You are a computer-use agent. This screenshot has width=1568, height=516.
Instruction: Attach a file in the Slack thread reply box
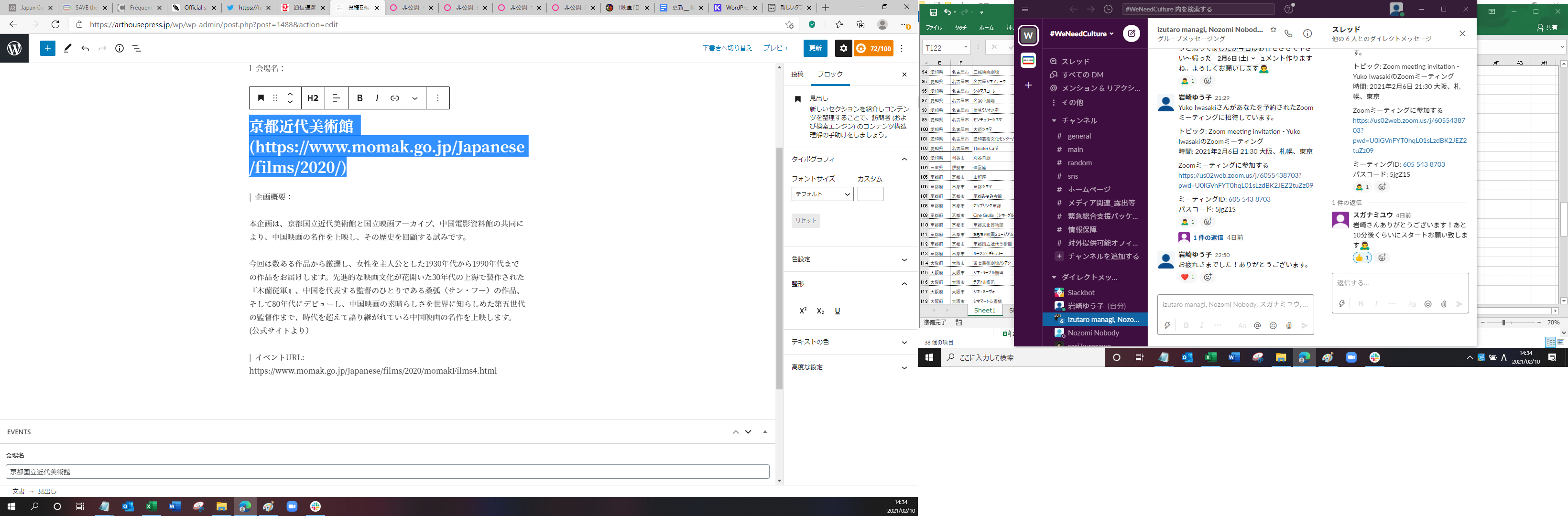point(1444,304)
